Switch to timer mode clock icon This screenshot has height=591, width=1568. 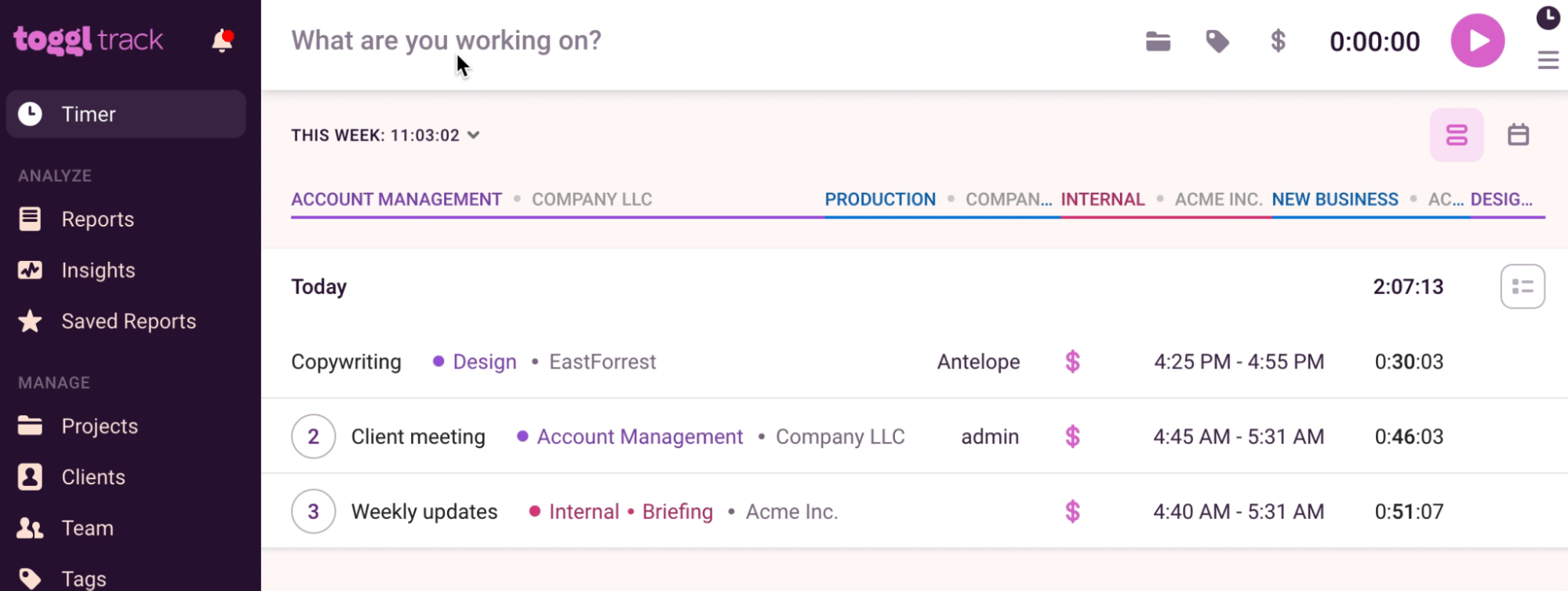(x=1548, y=18)
